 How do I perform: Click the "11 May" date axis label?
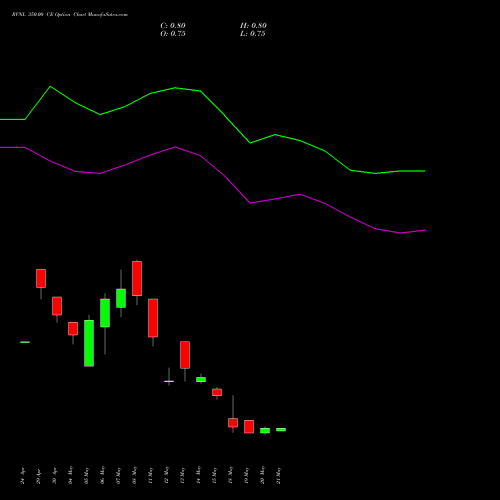pos(151,475)
